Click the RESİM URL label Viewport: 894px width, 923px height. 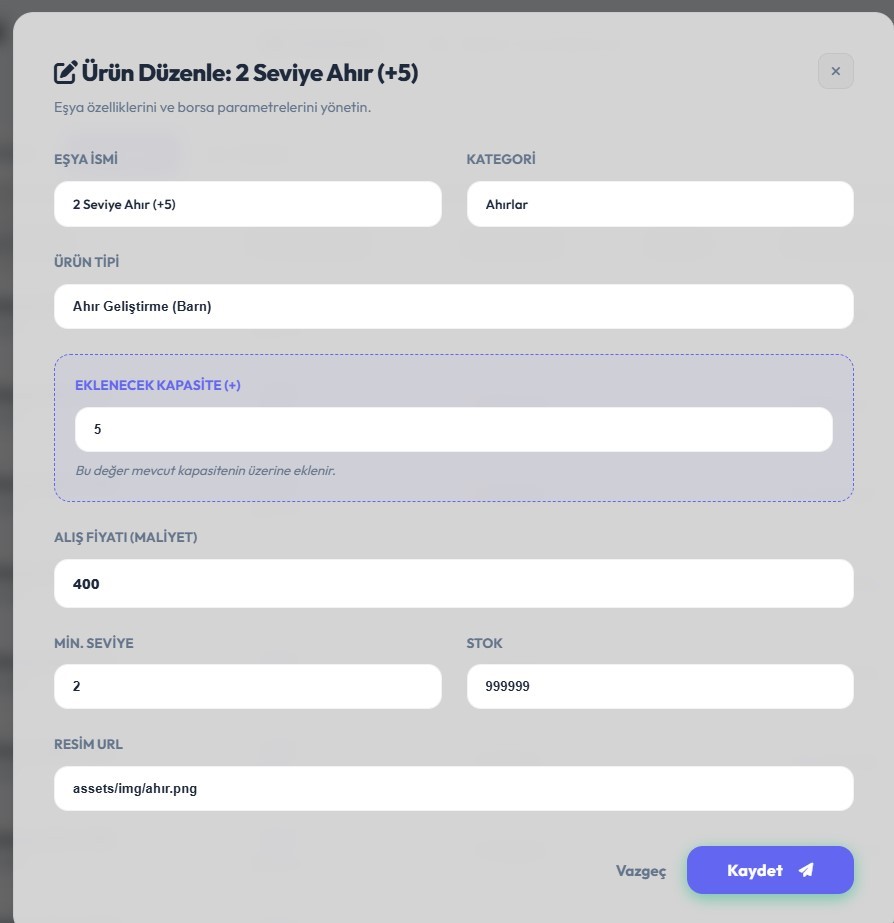[88, 744]
